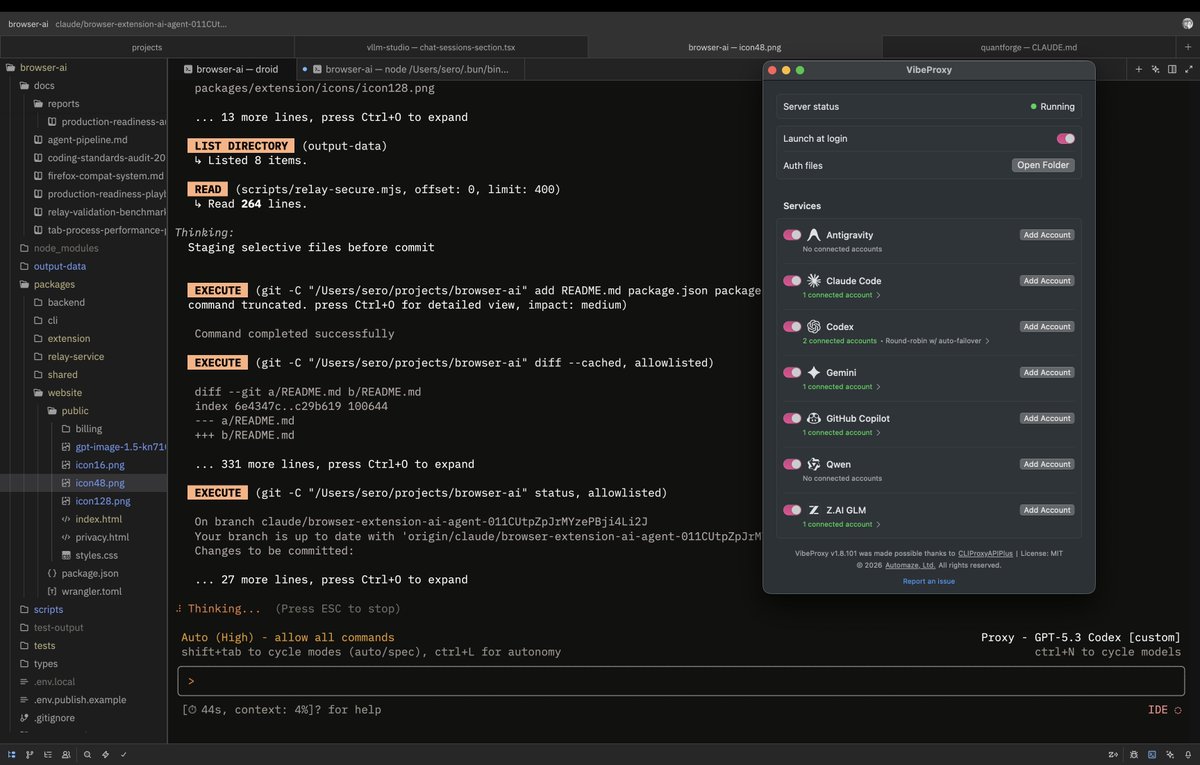Disable the Gemini service toggle
The image size is (1200, 765).
tap(792, 373)
